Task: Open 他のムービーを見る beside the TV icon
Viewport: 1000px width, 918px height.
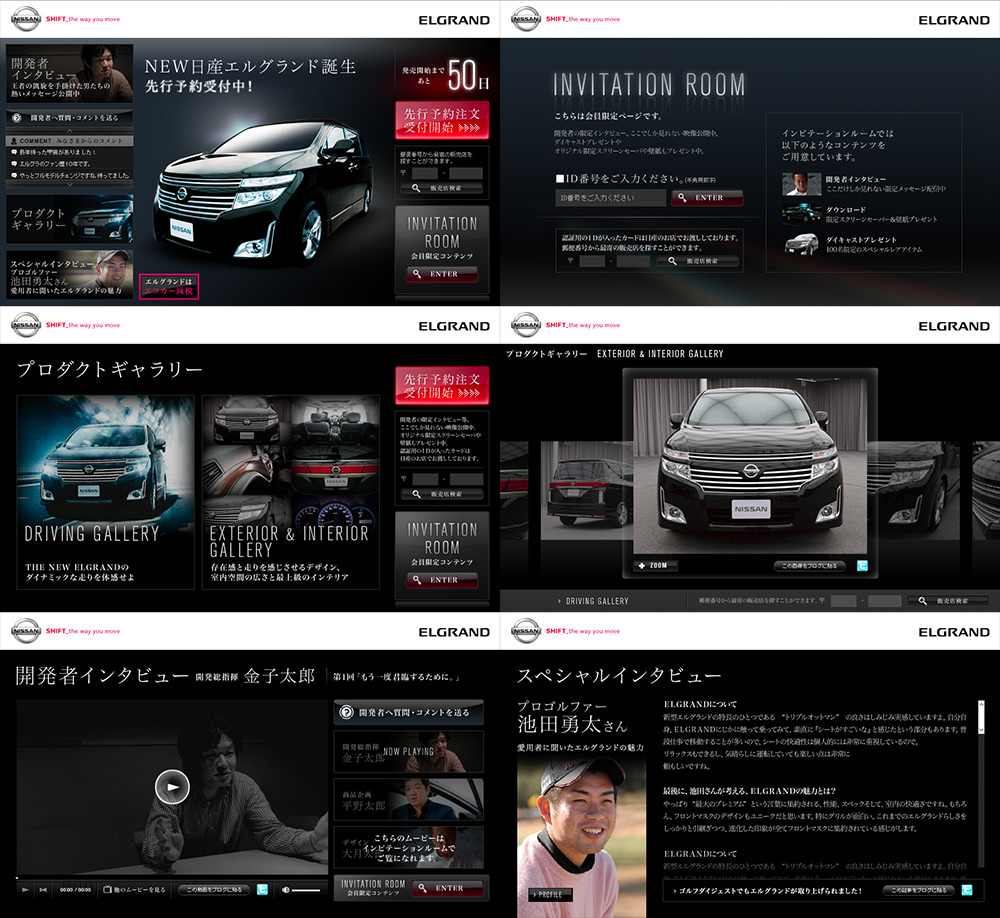Action: (135, 889)
